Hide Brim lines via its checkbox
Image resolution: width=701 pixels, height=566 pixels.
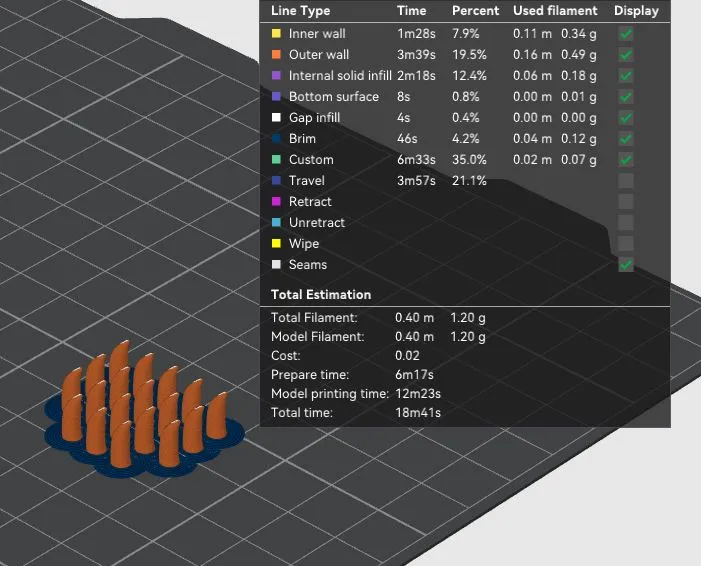click(626, 139)
